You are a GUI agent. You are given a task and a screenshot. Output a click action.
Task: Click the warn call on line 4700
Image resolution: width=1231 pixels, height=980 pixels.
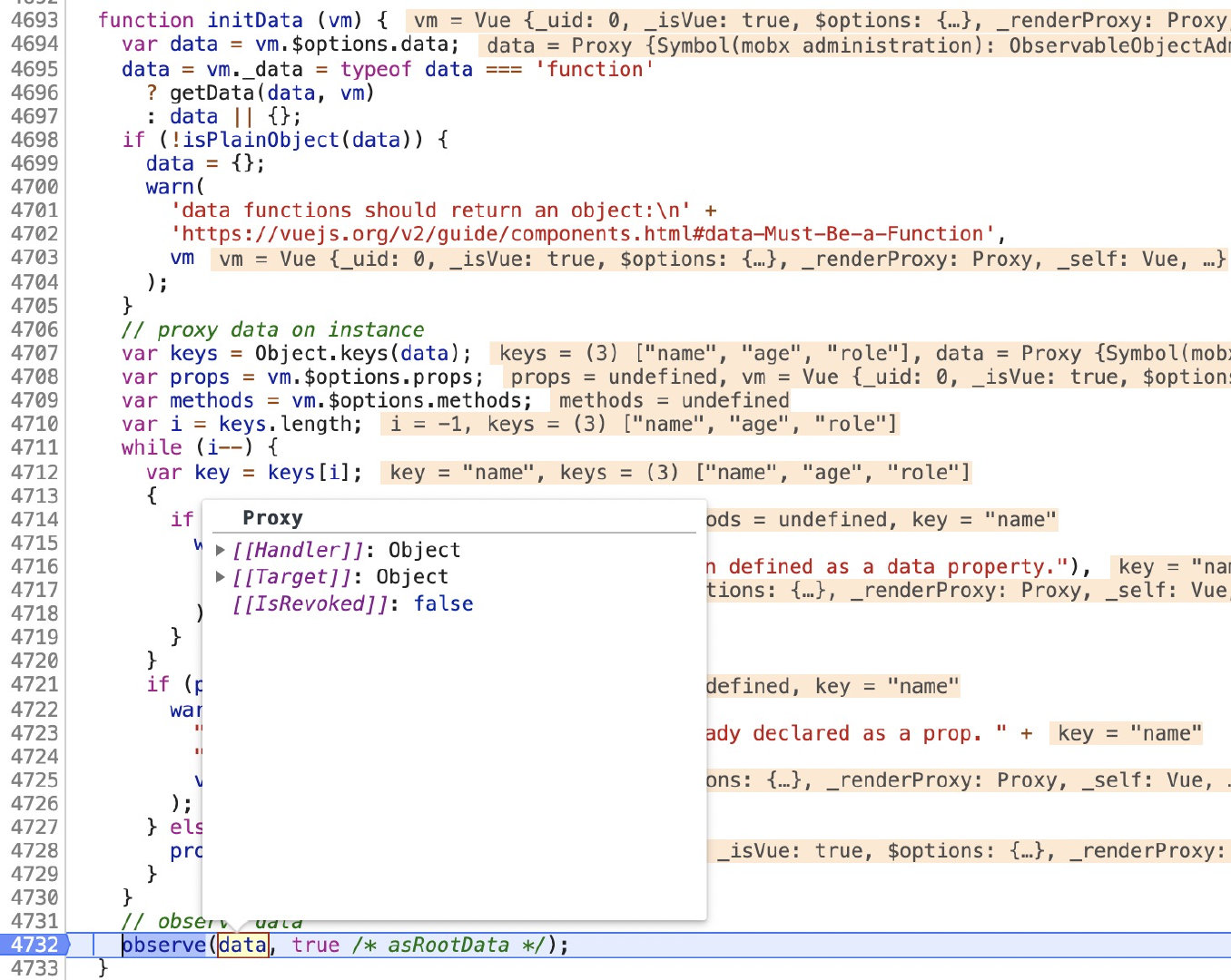coord(170,187)
